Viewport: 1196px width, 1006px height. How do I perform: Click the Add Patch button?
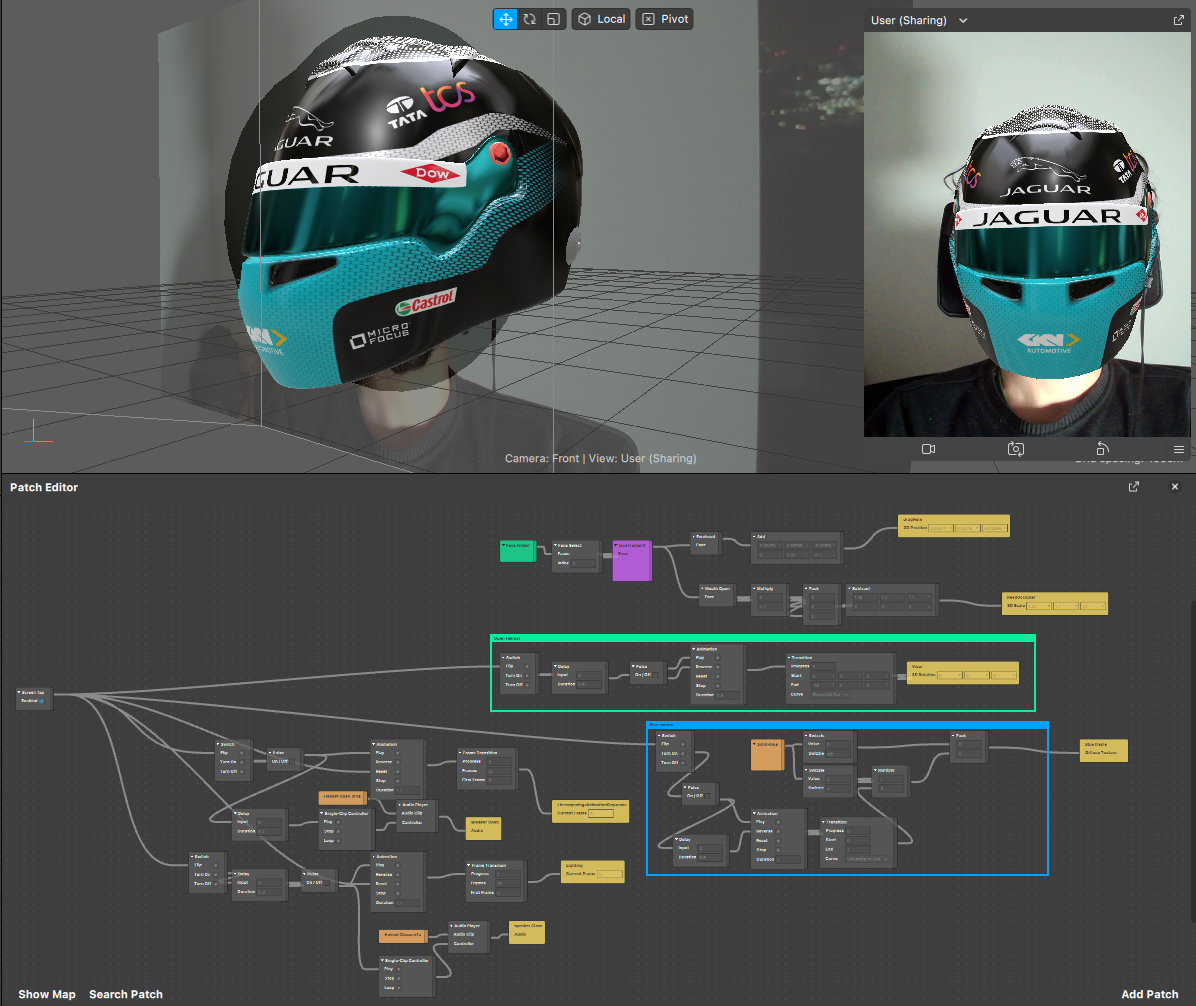(x=1149, y=994)
